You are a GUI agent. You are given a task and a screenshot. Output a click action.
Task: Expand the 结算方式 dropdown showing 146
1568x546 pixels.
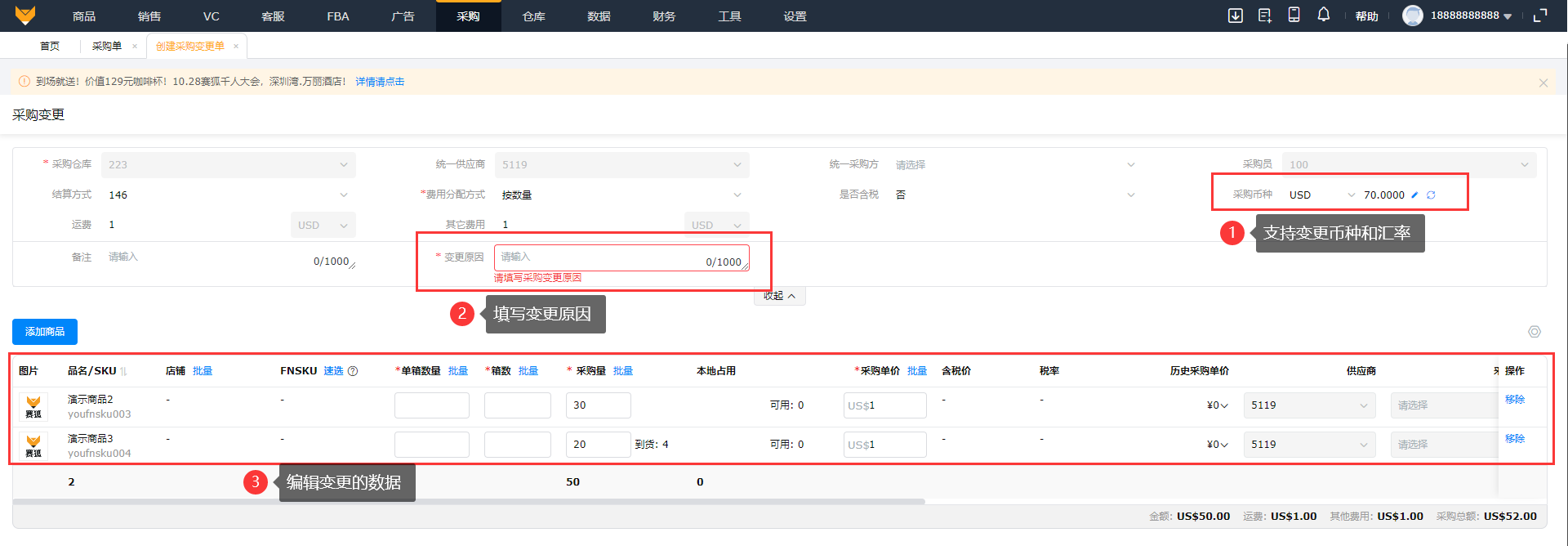(228, 195)
